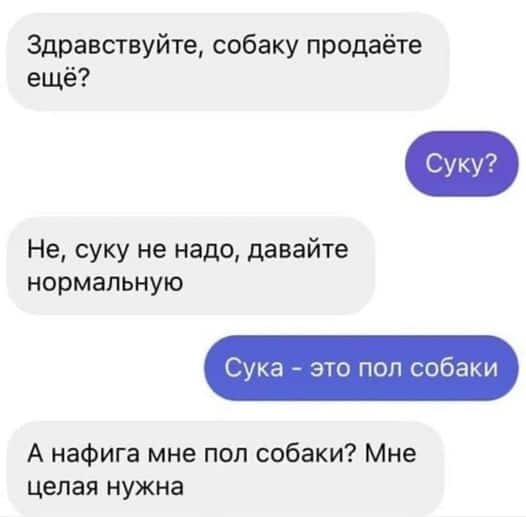Click the word 'нормальную' in gray bubble
The height and width of the screenshot is (517, 526).
point(105,282)
